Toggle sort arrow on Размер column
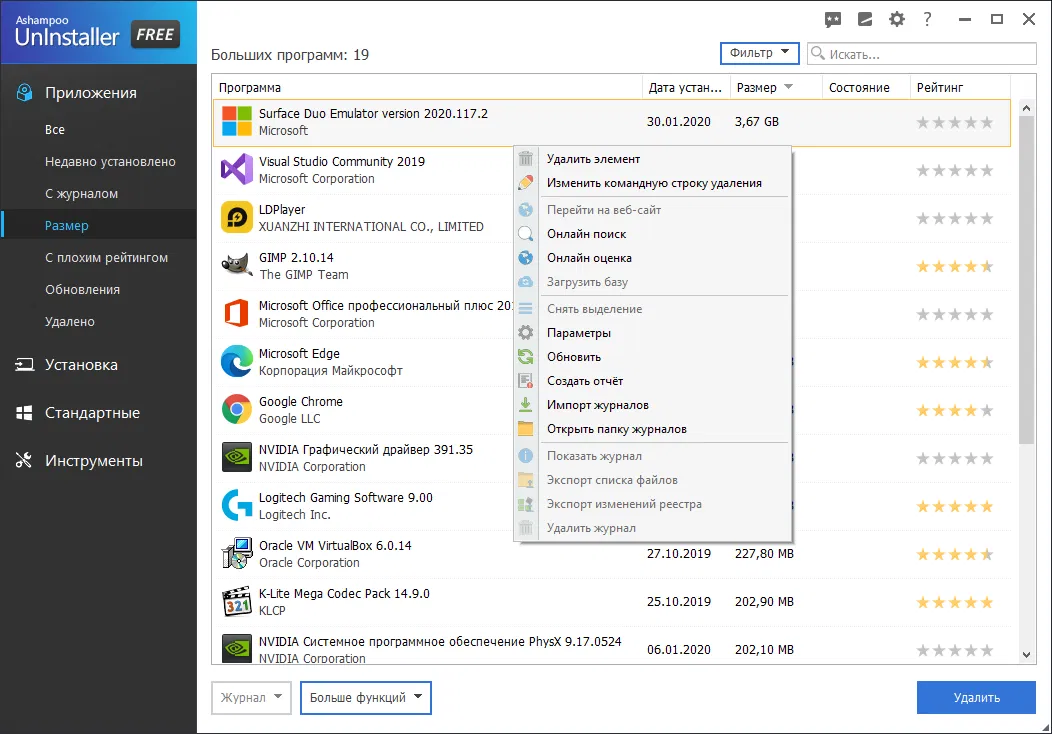Viewport: 1052px width, 734px height. tap(788, 87)
